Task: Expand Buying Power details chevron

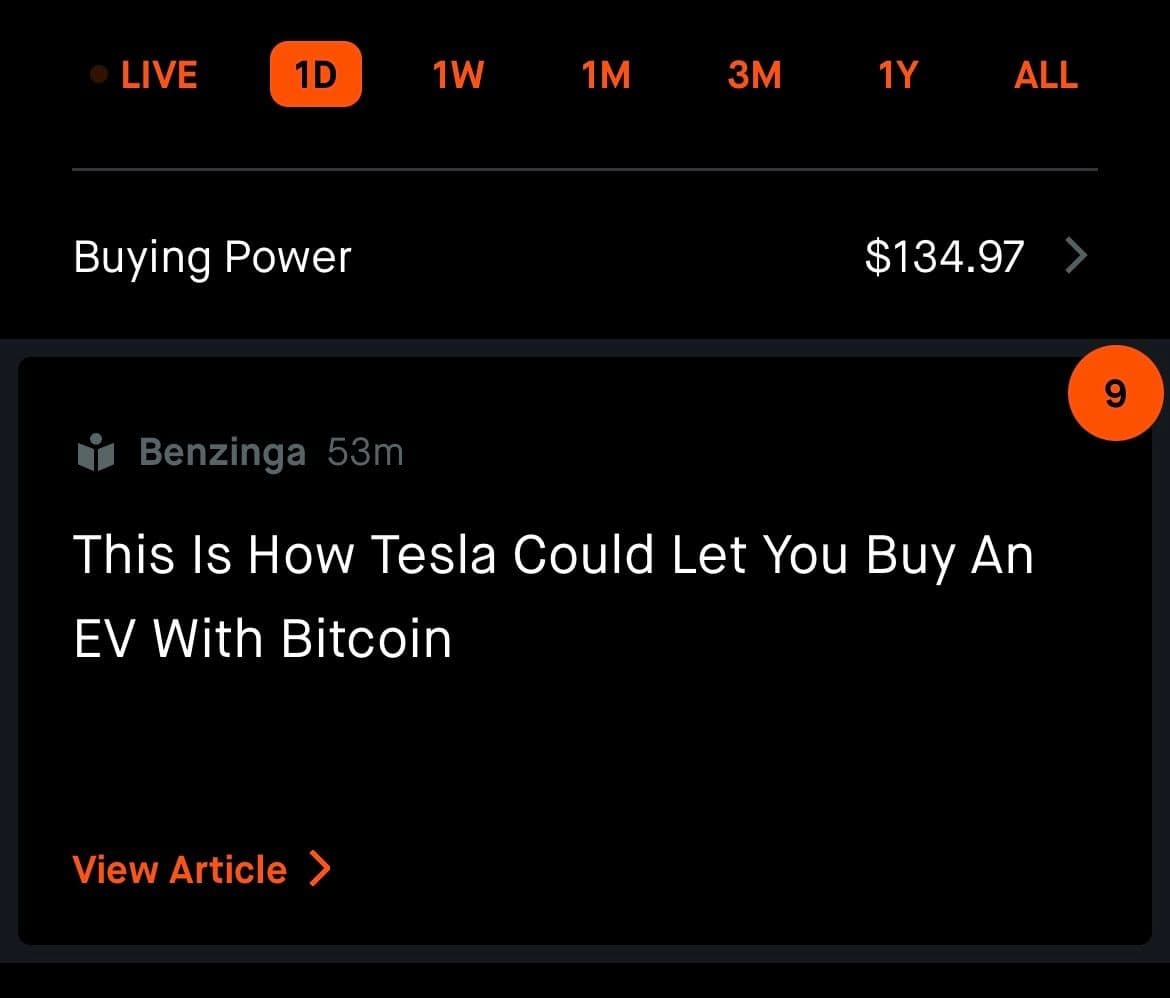Action: [1076, 257]
